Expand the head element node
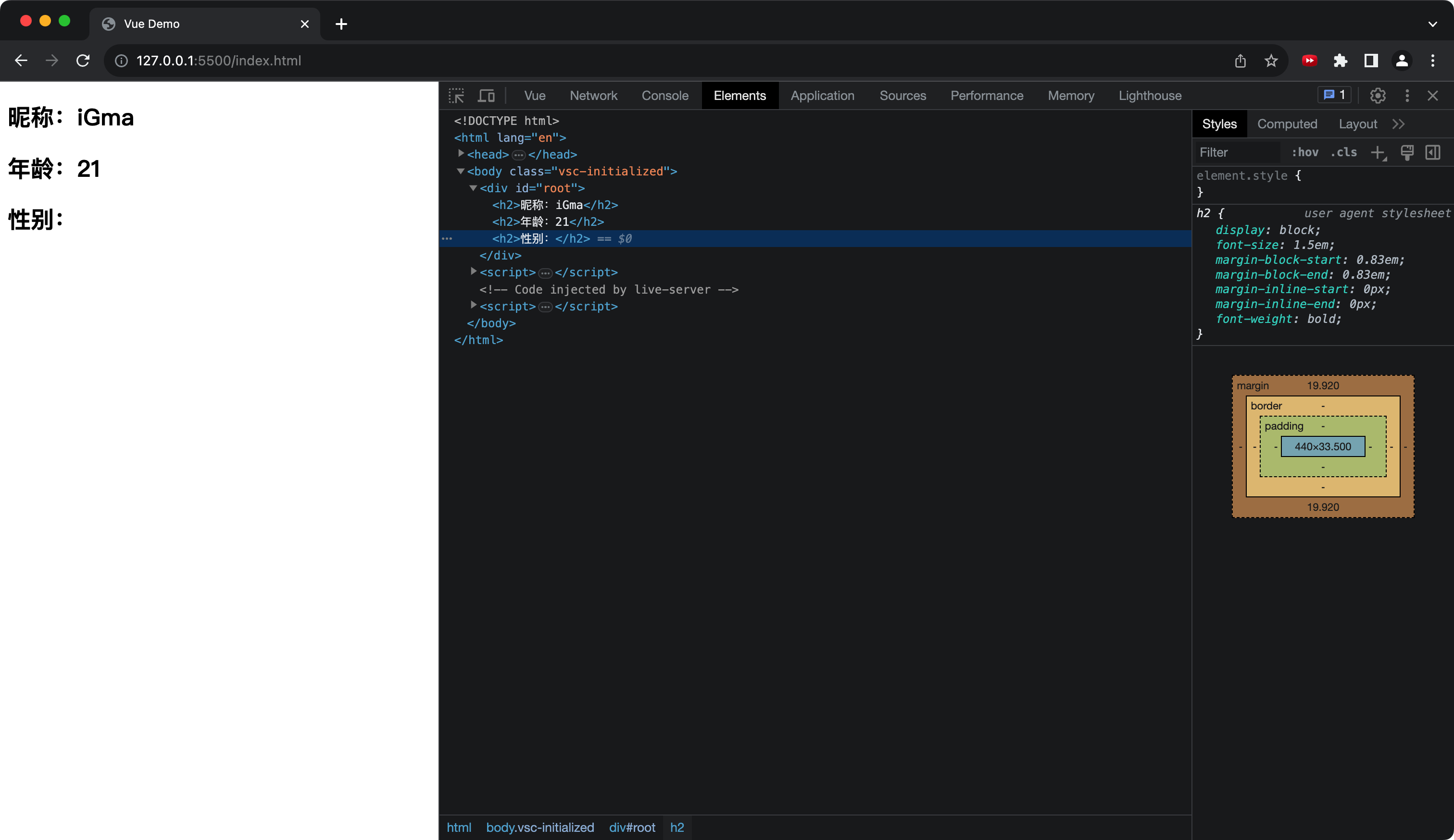 point(461,154)
